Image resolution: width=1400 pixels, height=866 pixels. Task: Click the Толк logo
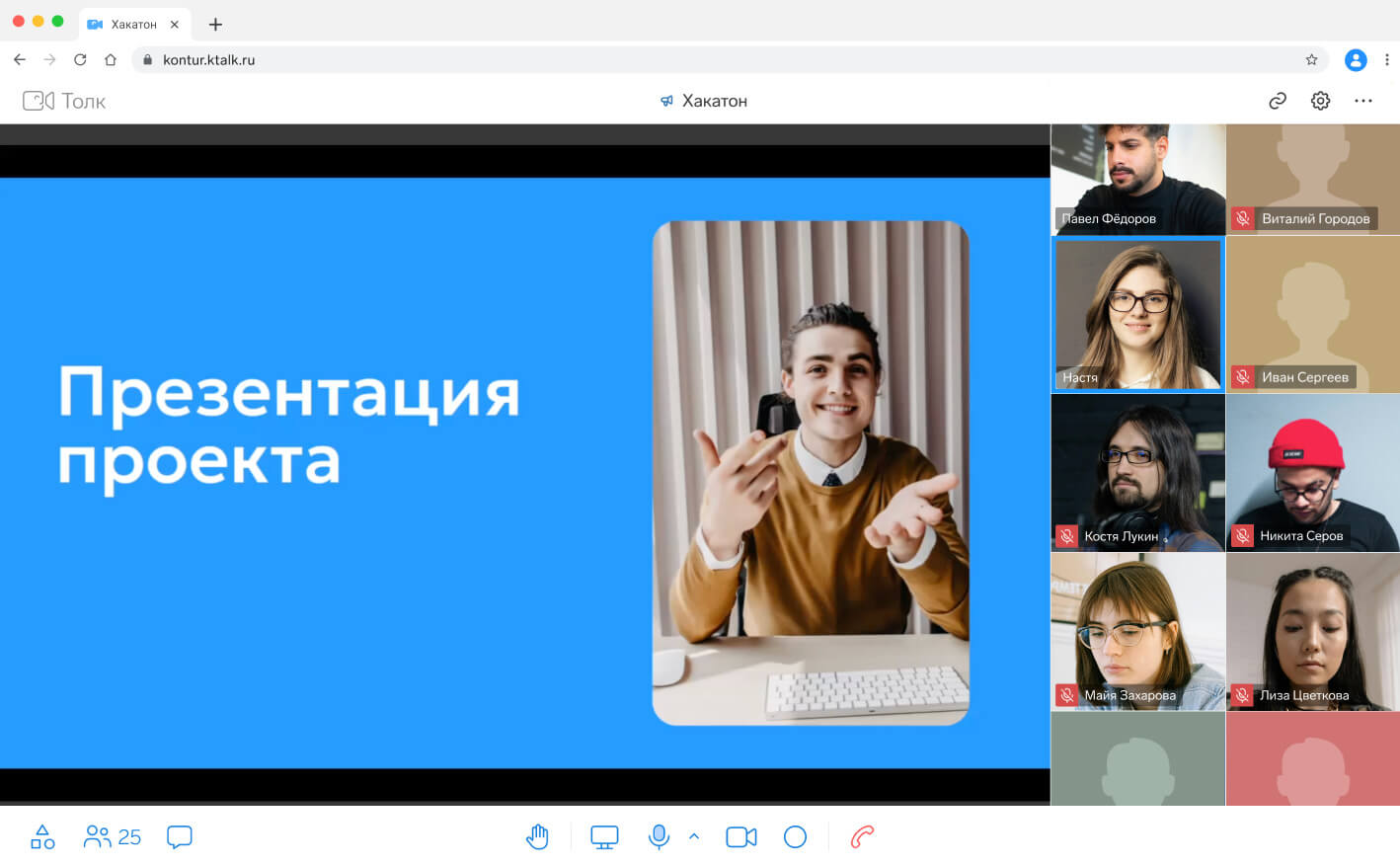(64, 101)
